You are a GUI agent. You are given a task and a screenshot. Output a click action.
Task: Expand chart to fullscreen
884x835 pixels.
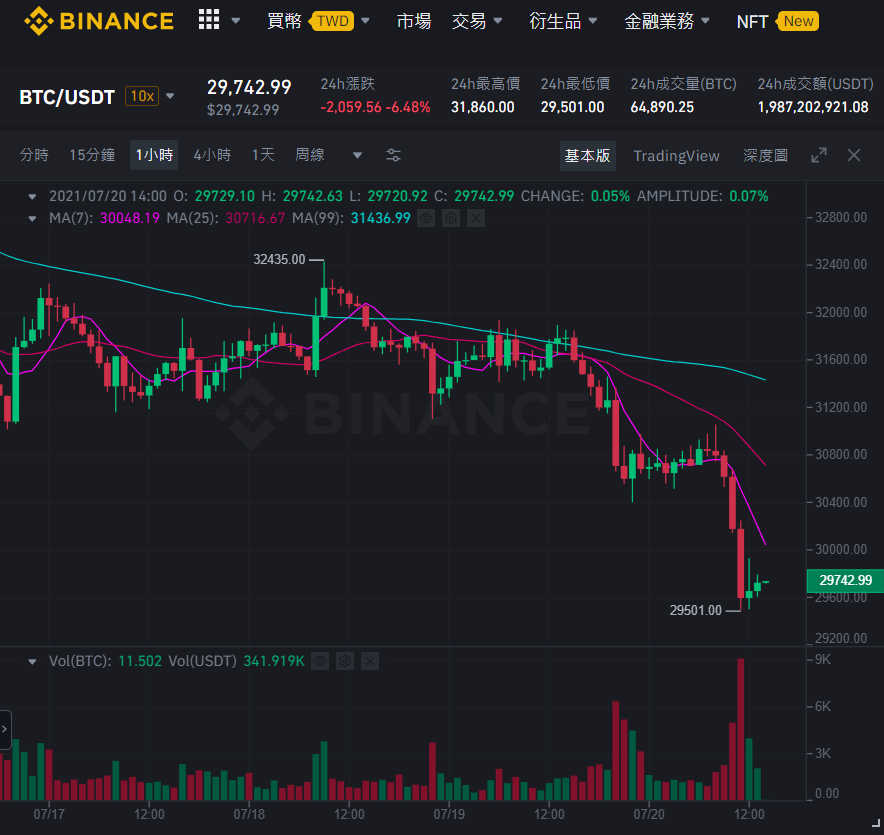[x=819, y=155]
